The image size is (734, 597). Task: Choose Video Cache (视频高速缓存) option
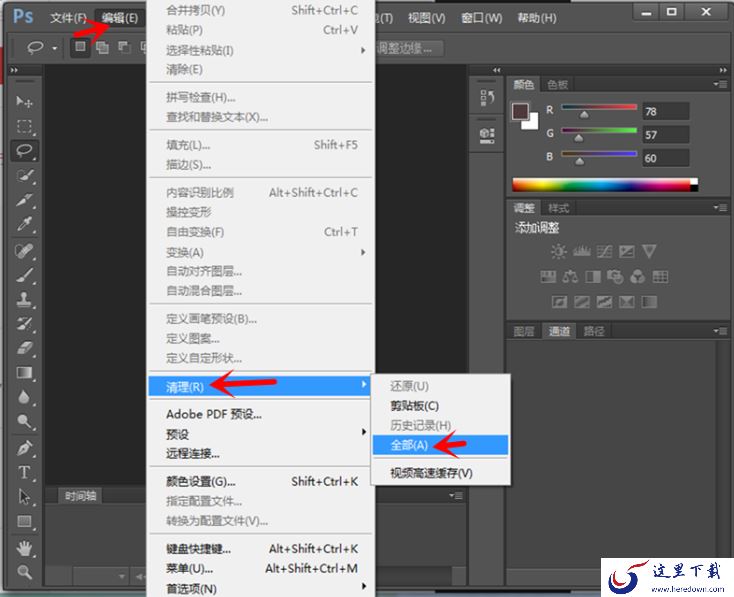point(440,473)
